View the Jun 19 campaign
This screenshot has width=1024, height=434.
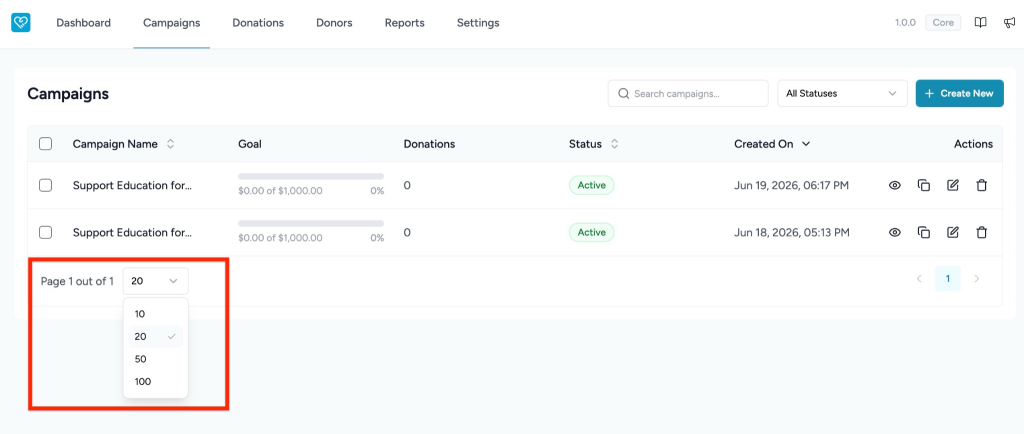tap(895, 185)
